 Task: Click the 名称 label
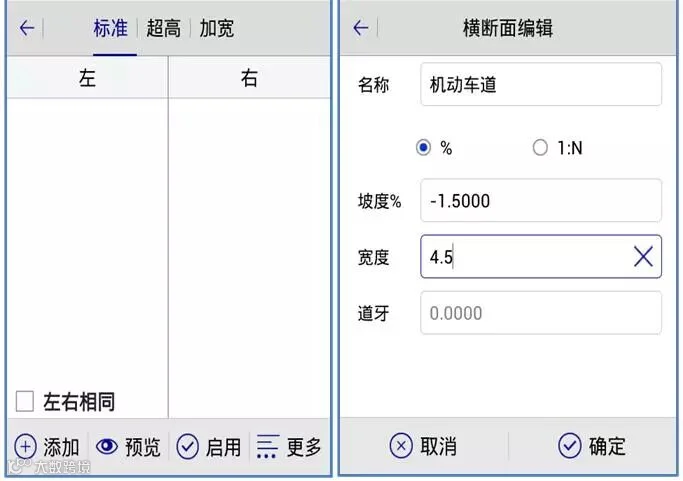(373, 85)
